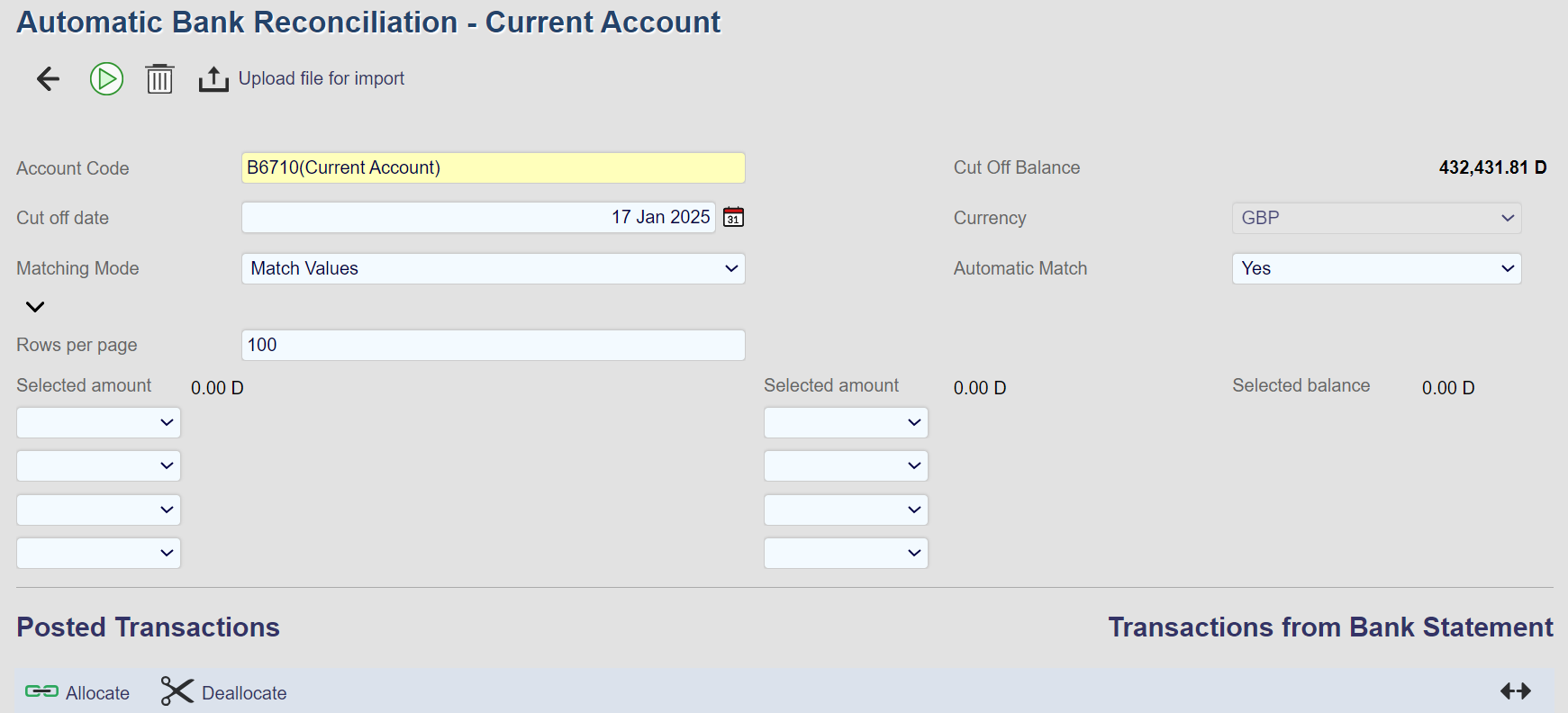Click Upload file for import link
Viewport: 1568px width, 713px height.
pyautogui.click(x=322, y=79)
